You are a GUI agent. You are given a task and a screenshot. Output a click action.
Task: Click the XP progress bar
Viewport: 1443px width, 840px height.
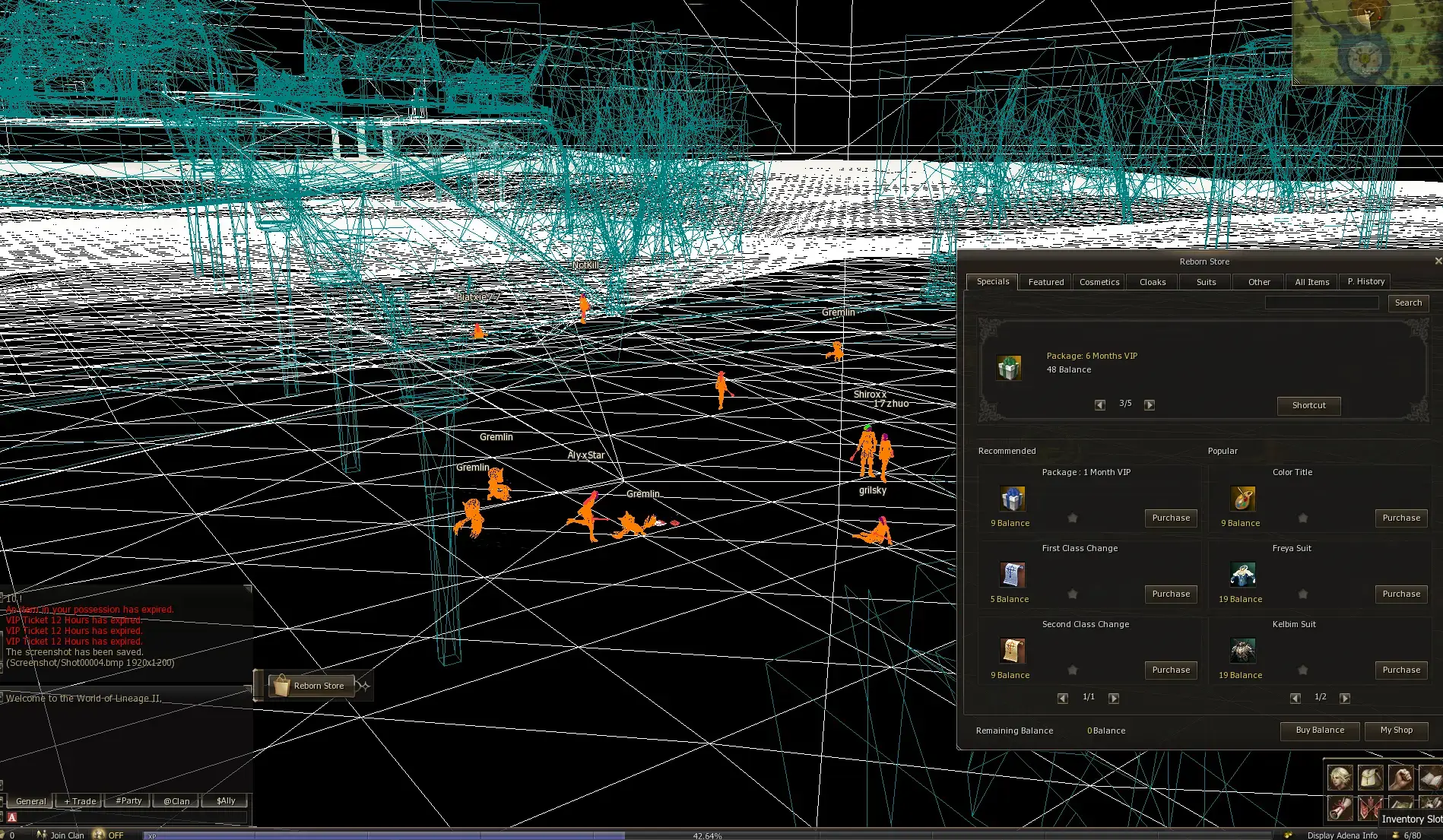pos(707,835)
